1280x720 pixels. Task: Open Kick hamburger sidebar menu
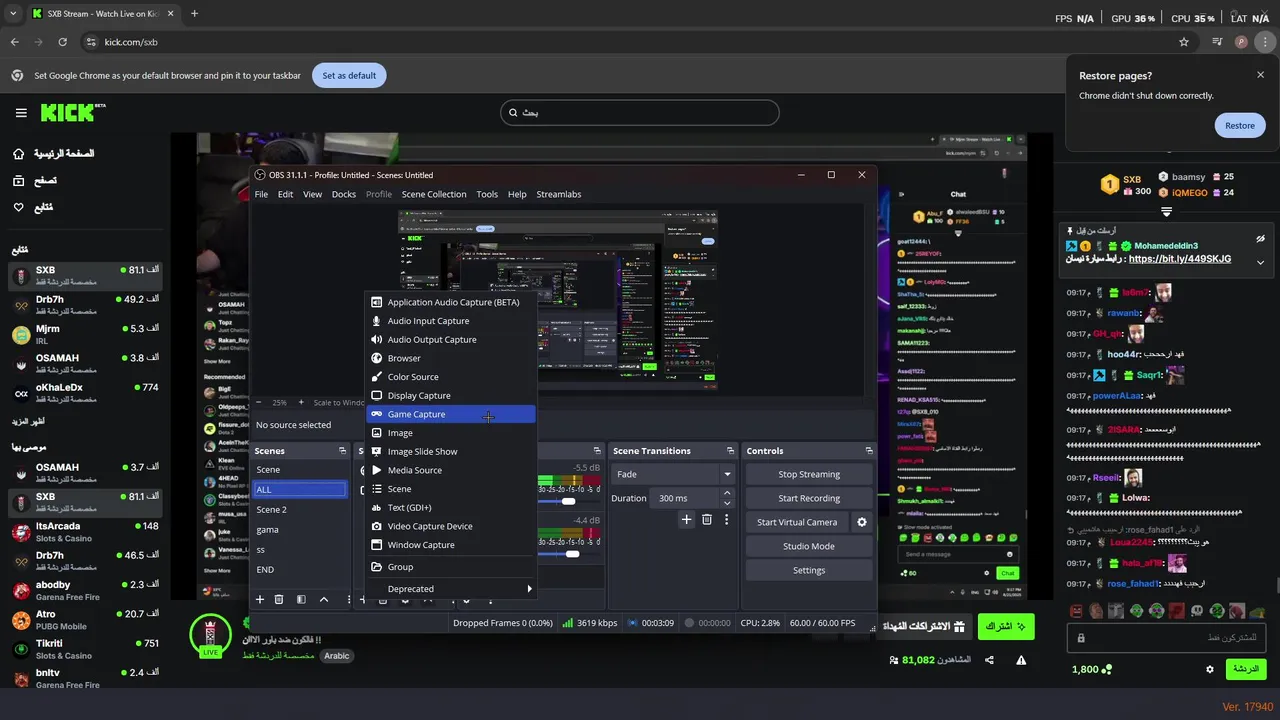21,113
